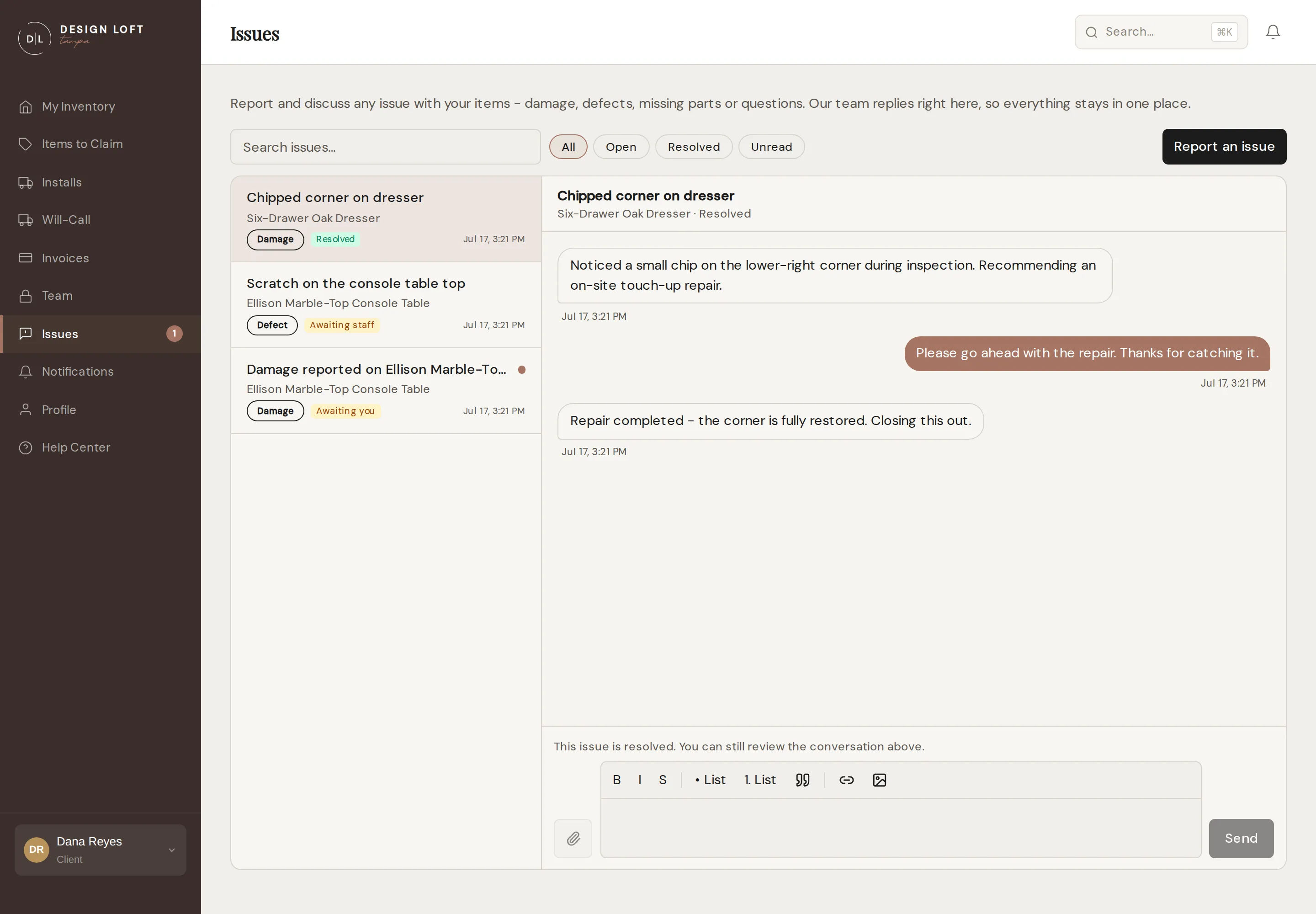Insert an image using the editor toolbar
Viewport: 1316px width, 914px height.
coord(879,780)
